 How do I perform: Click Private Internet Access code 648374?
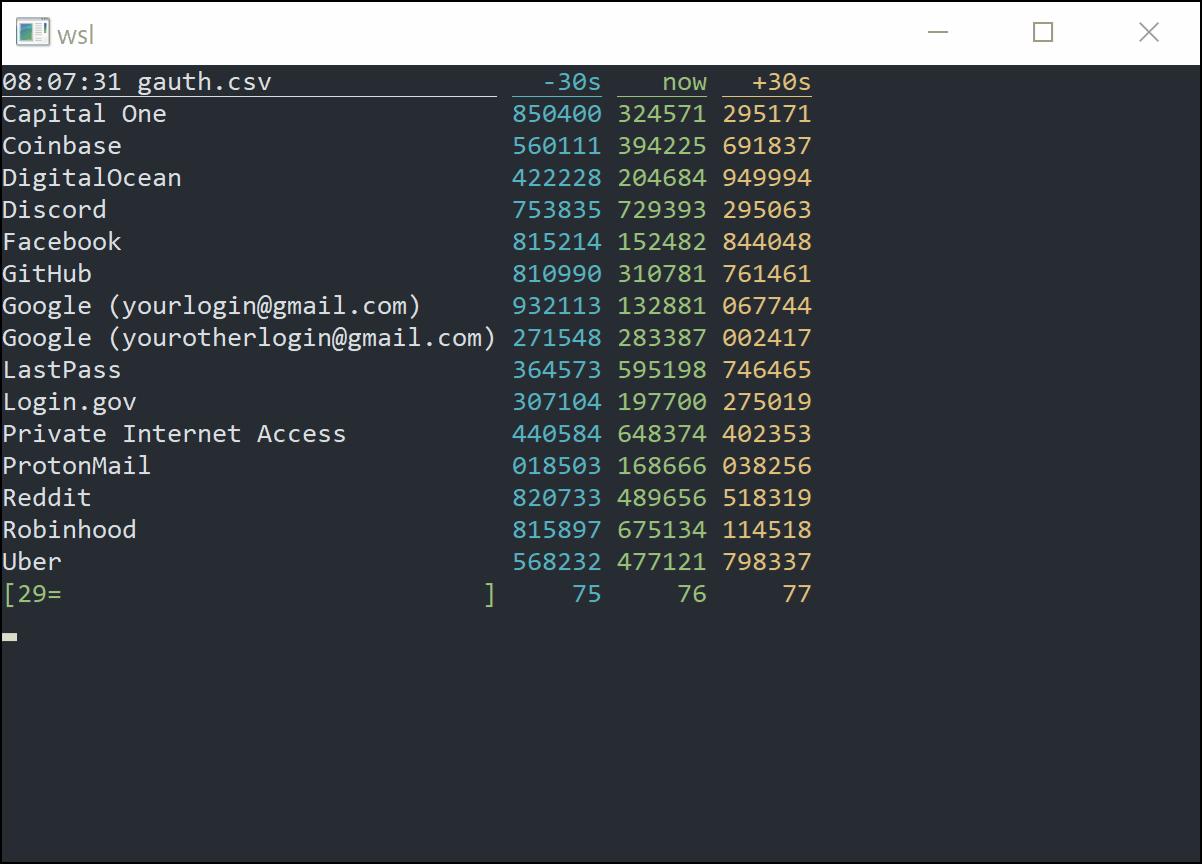point(662,434)
